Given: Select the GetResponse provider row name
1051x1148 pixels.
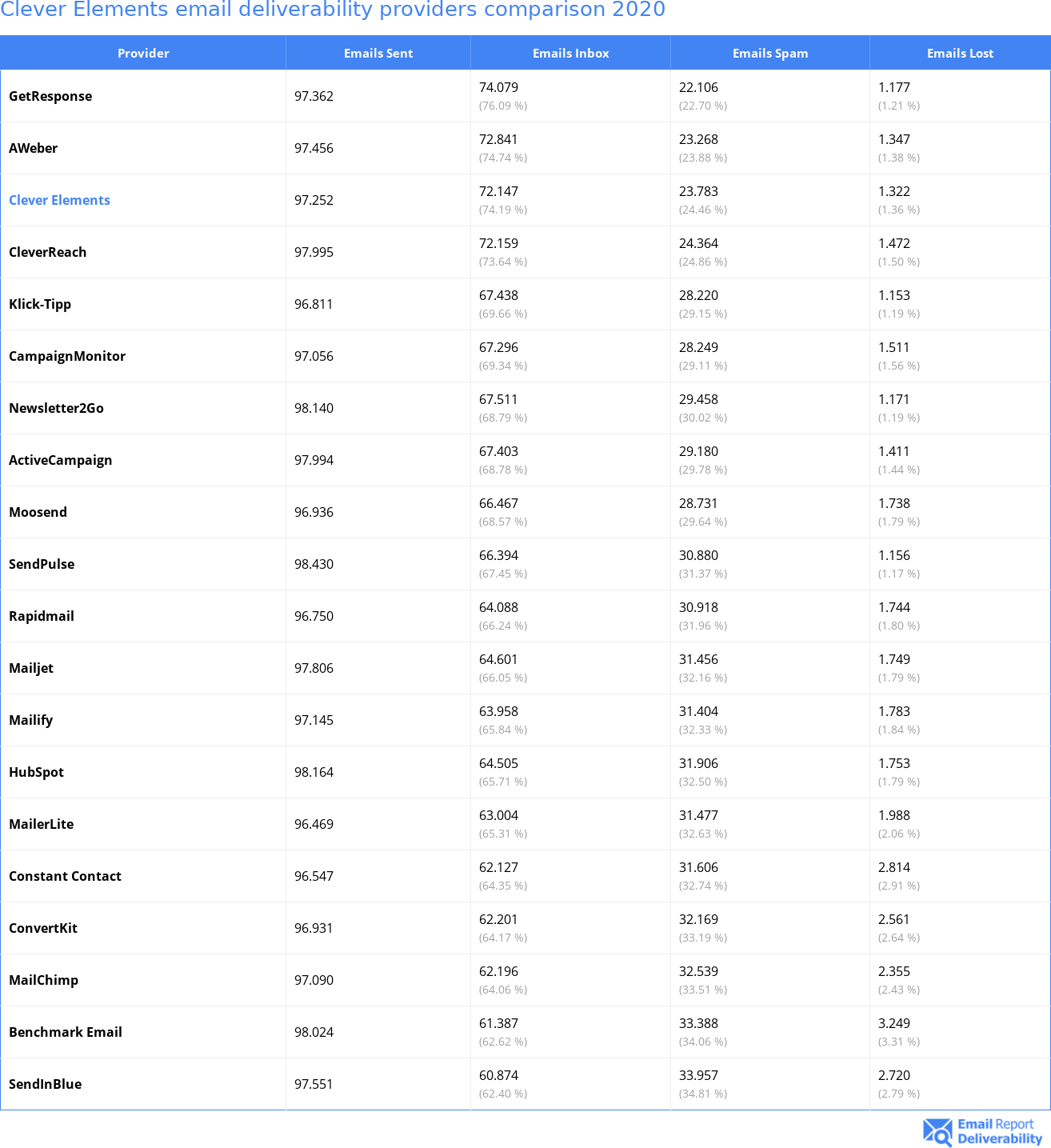Looking at the screenshot, I should point(50,96).
